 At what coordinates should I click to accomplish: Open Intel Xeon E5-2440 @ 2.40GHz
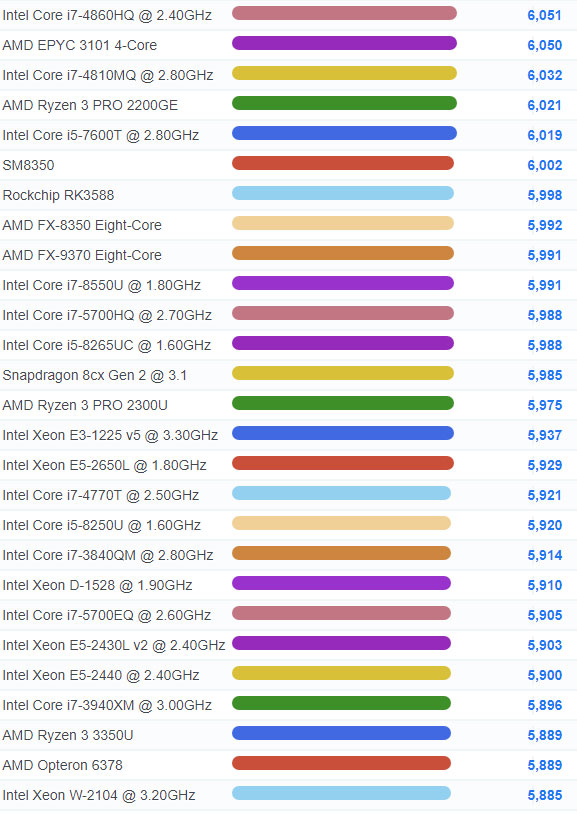coord(101,675)
